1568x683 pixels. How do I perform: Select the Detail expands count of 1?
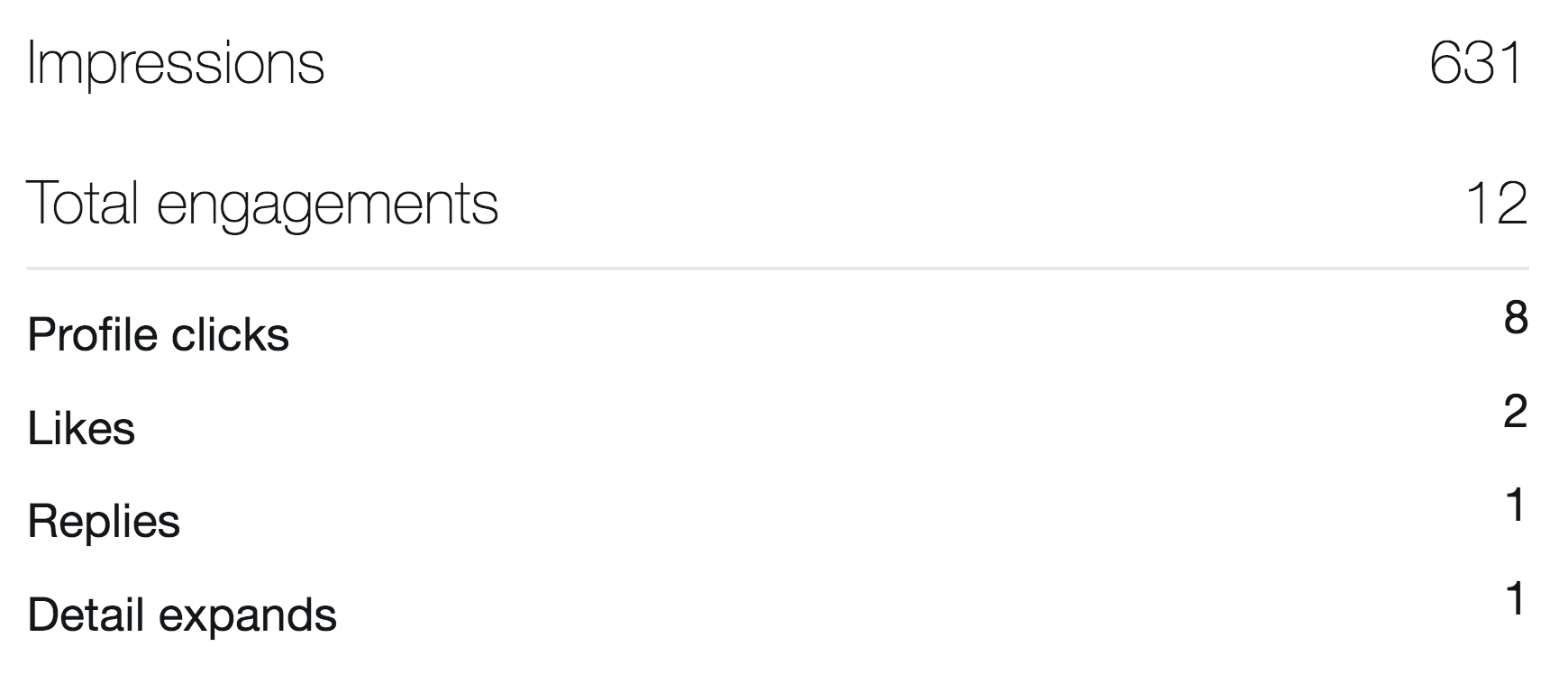1516,599
